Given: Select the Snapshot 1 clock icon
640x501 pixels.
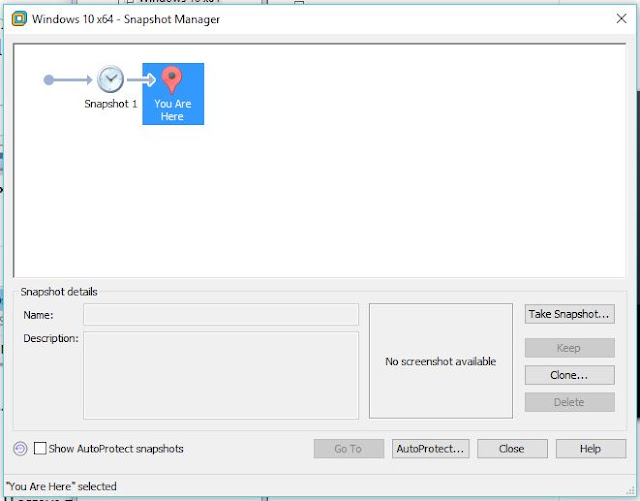Looking at the screenshot, I should [110, 79].
